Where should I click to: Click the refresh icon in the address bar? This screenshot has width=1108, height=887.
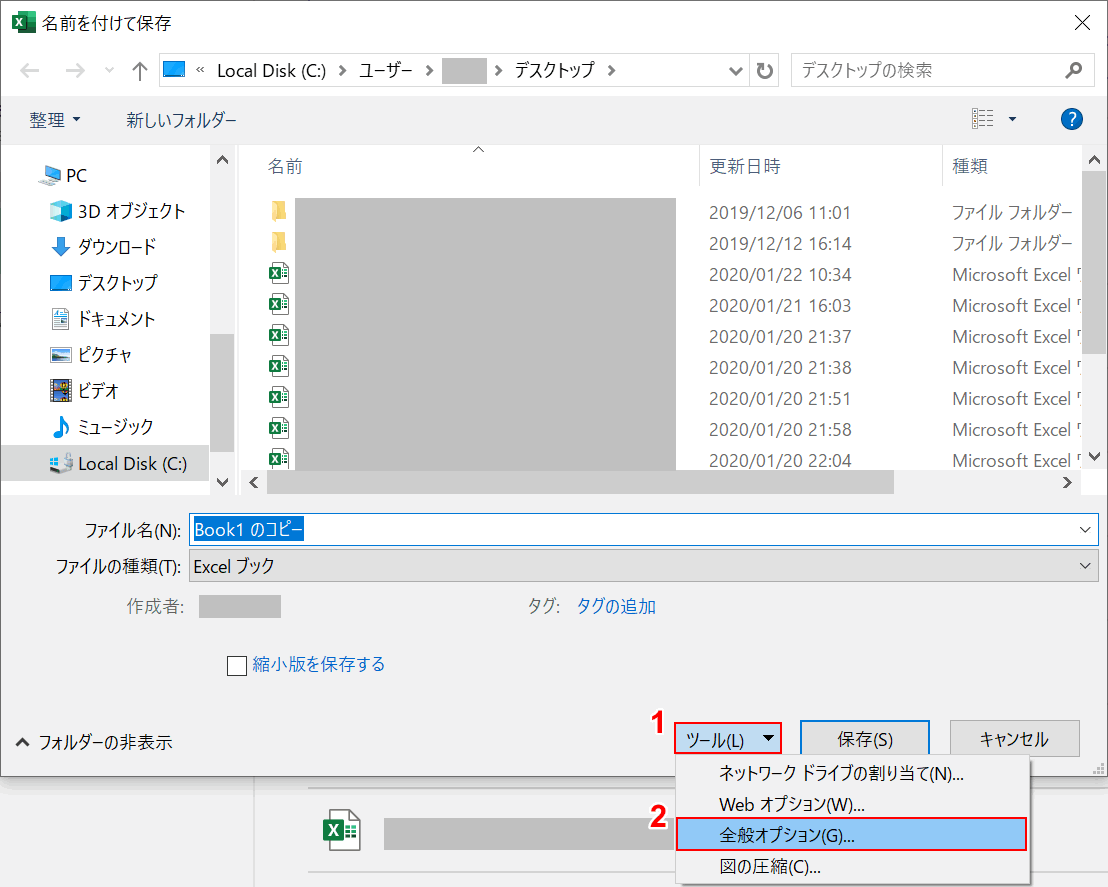pyautogui.click(x=766, y=70)
